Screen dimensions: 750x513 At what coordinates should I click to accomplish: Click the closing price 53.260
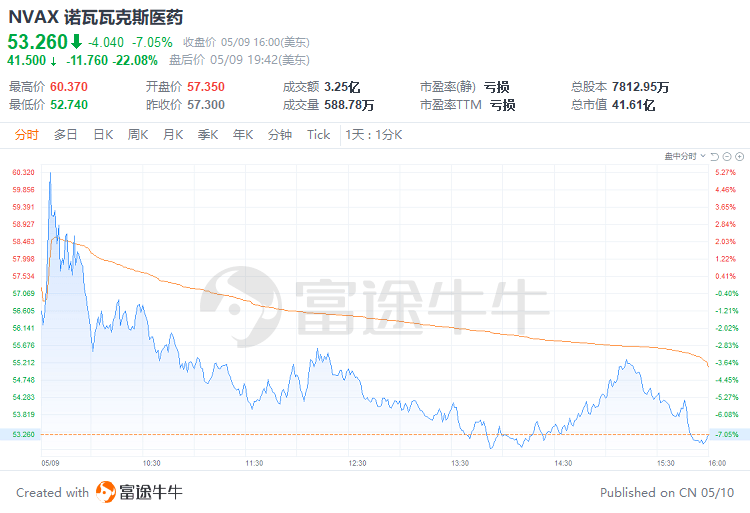37,42
